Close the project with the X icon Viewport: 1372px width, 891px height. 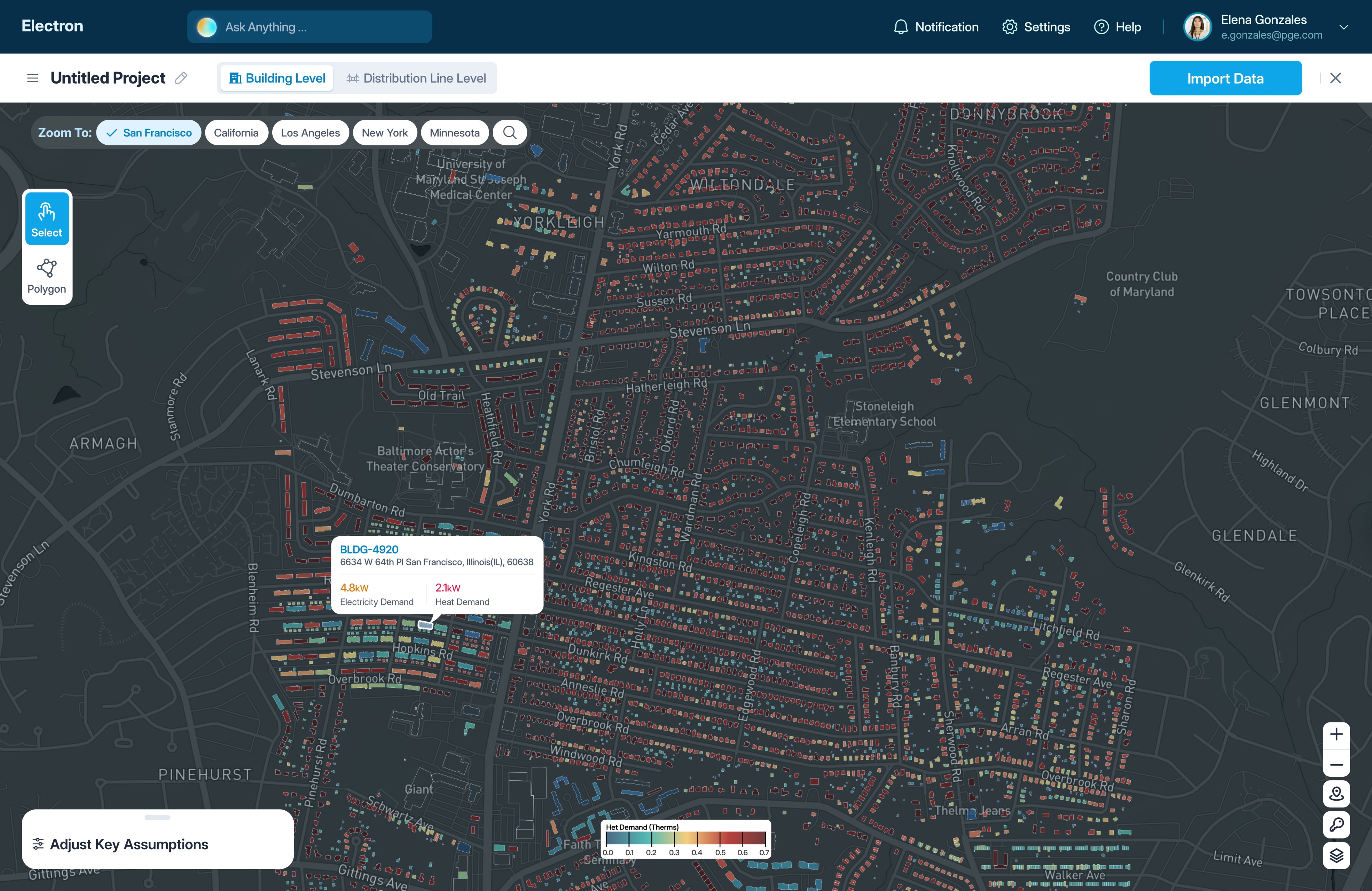click(x=1335, y=78)
